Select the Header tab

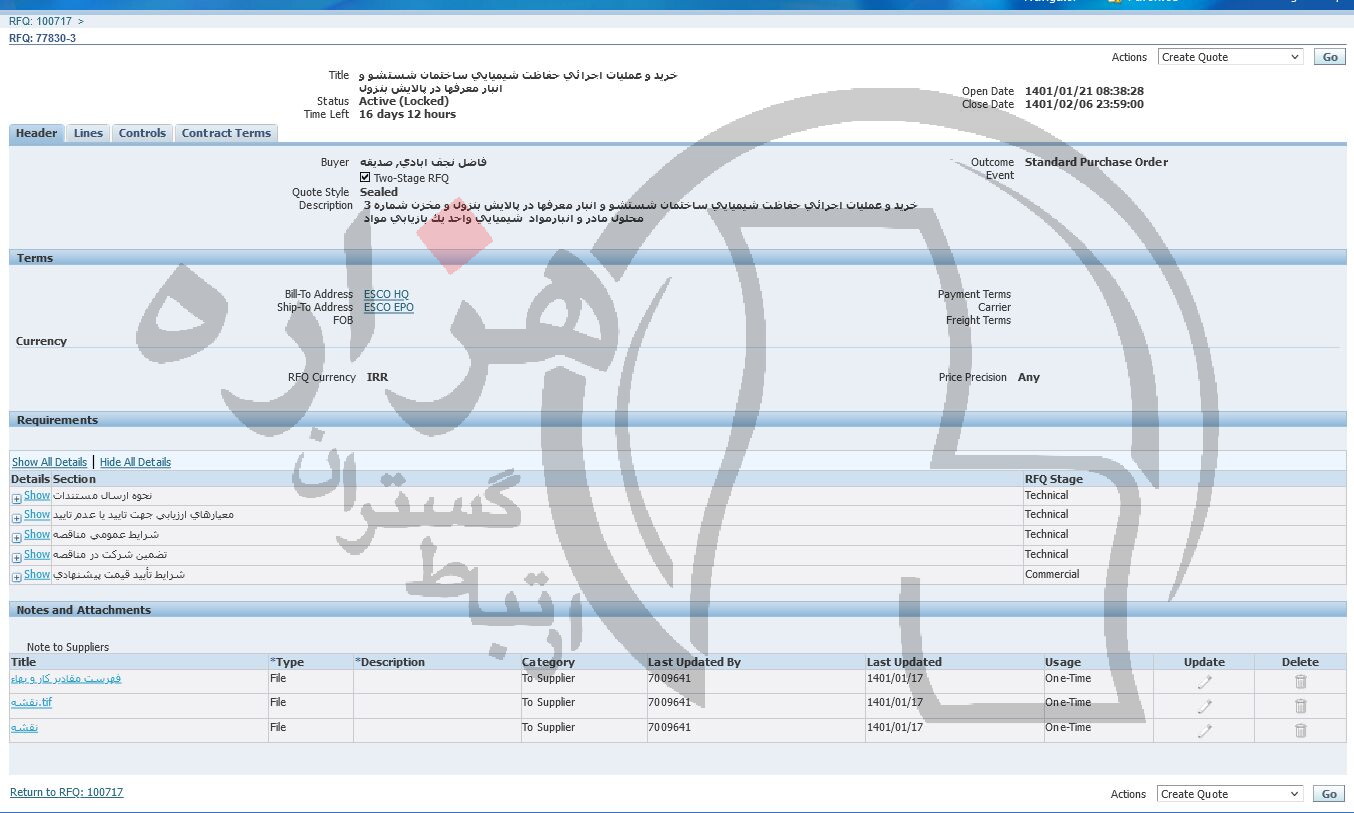click(37, 133)
